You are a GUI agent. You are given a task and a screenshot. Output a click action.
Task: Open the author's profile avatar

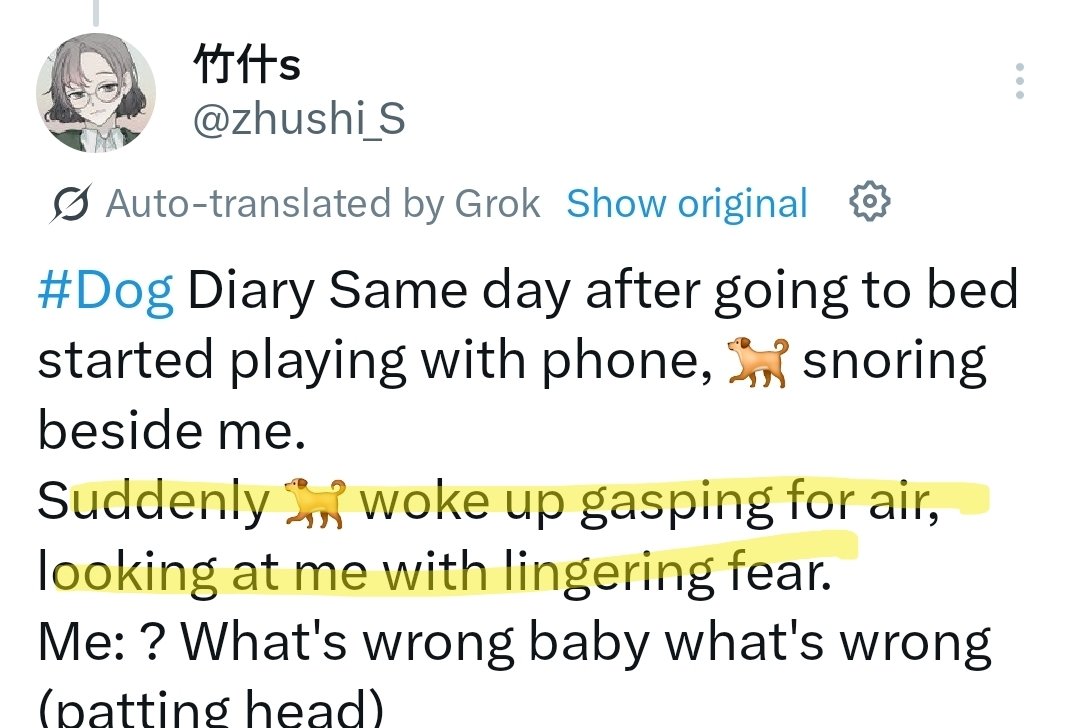(x=96, y=92)
